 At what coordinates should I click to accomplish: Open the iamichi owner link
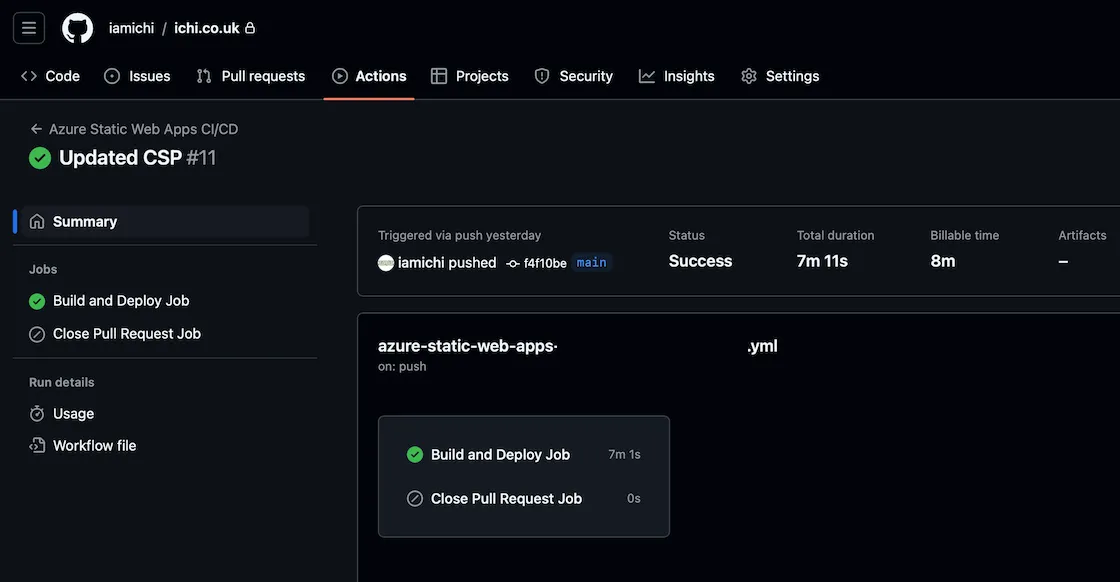coord(131,28)
